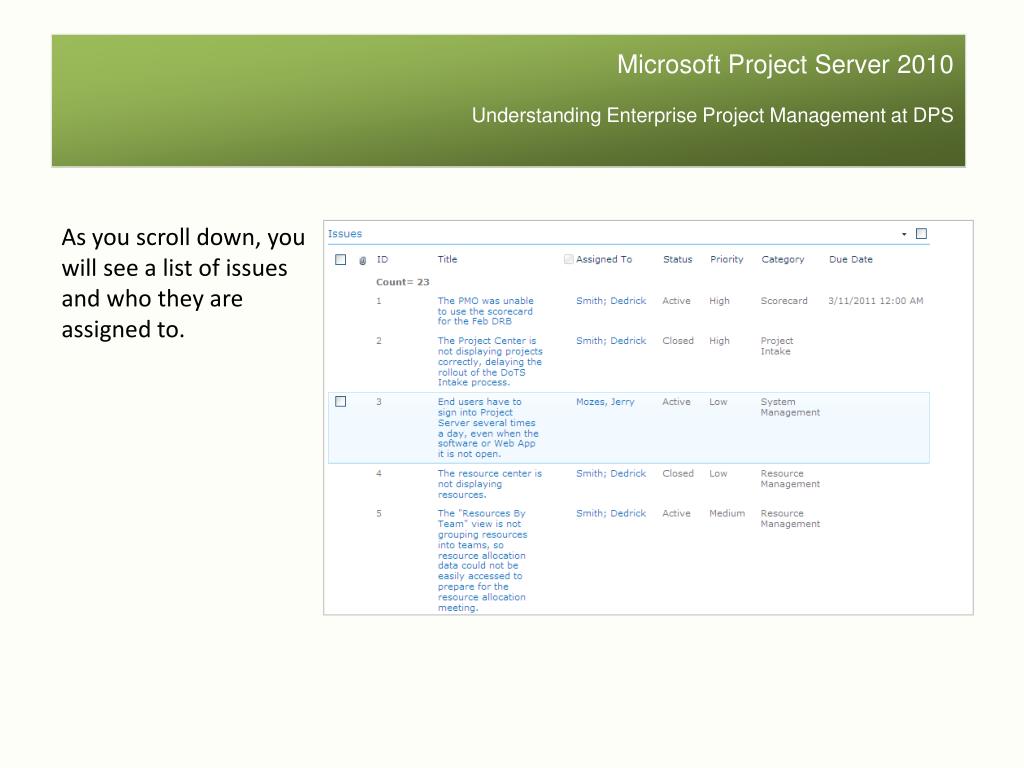Open issue 'The resource center is not displaying resources'
The height and width of the screenshot is (768, 1024).
[x=490, y=484]
